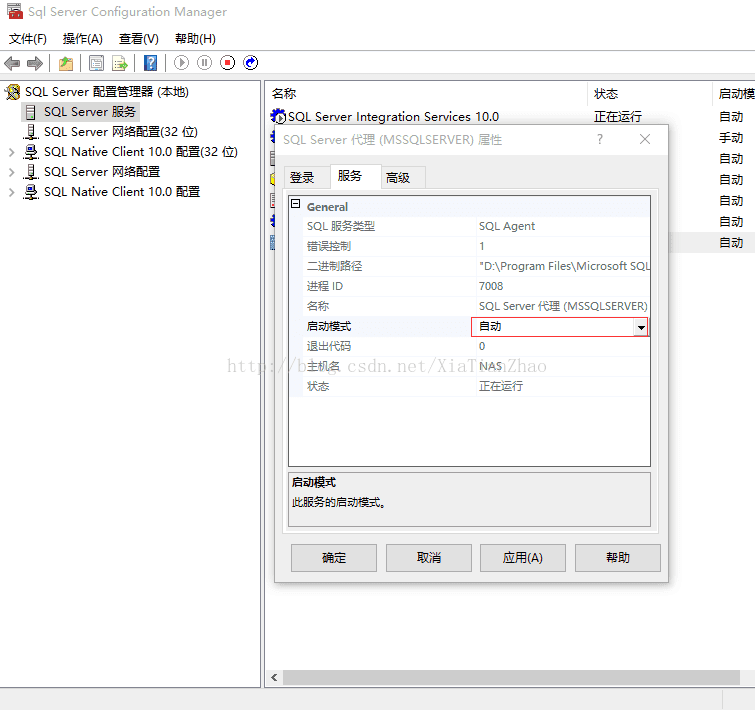This screenshot has width=755, height=710.
Task: Open the 启动模式 dropdown arrow
Action: click(641, 327)
